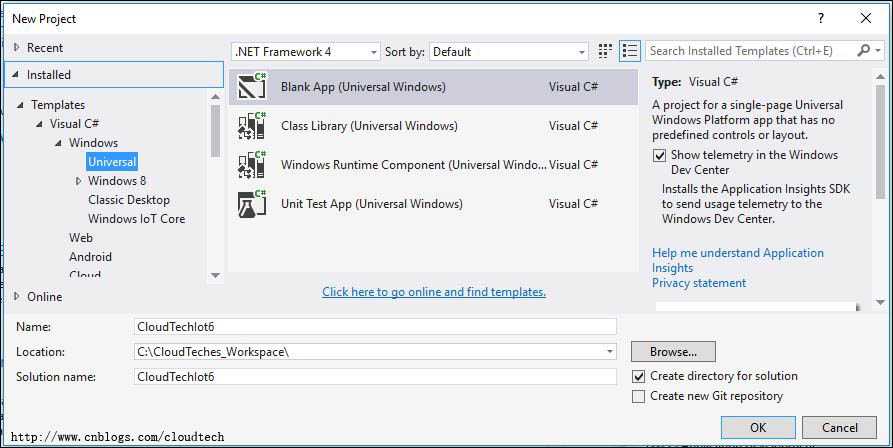This screenshot has height=448, width=893.
Task: Select the Universal tree item
Action: coord(112,162)
